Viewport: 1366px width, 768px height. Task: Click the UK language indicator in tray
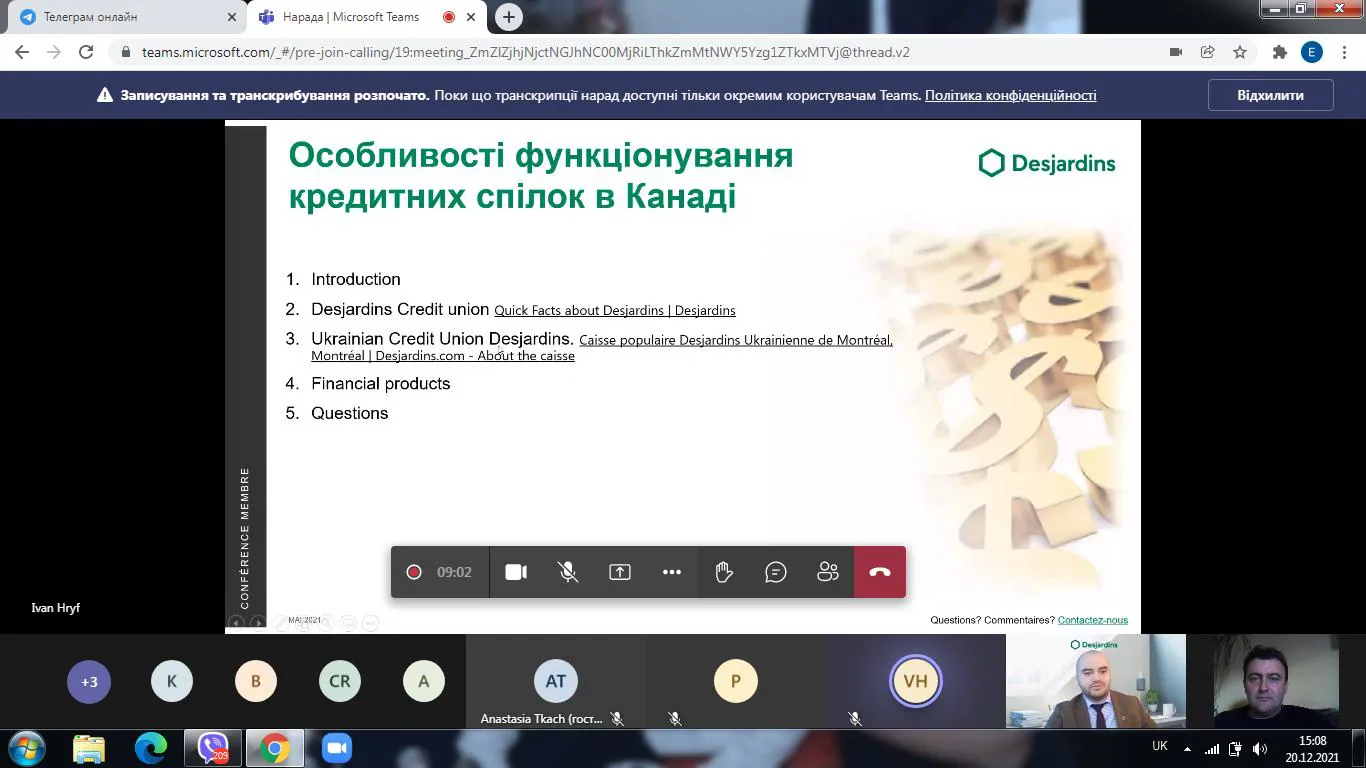[1160, 746]
